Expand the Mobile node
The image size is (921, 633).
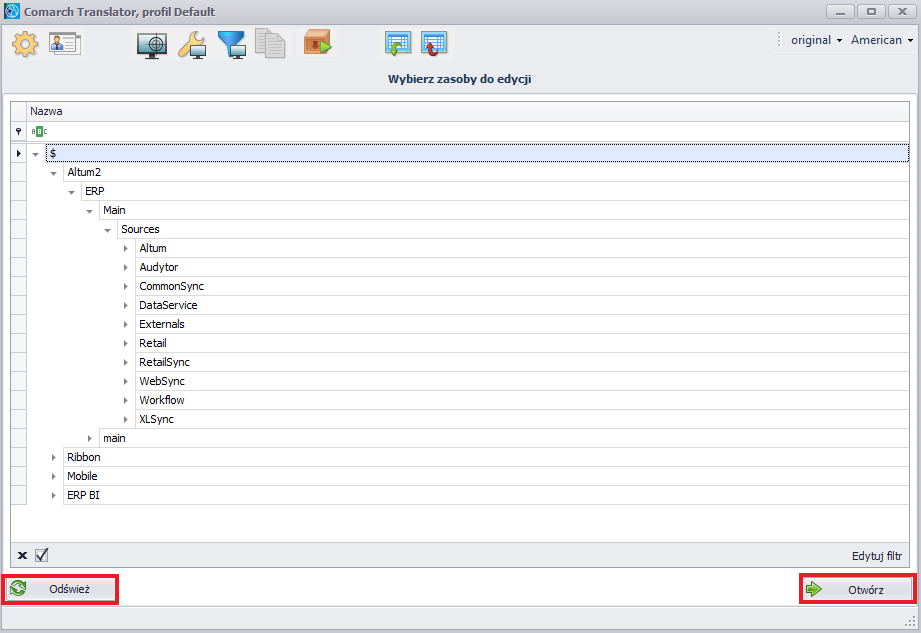pos(53,477)
